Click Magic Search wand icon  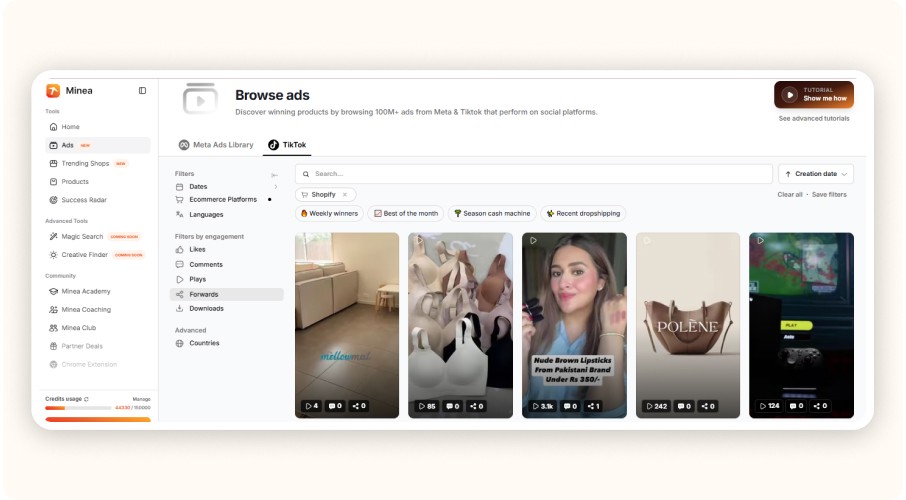tap(53, 236)
